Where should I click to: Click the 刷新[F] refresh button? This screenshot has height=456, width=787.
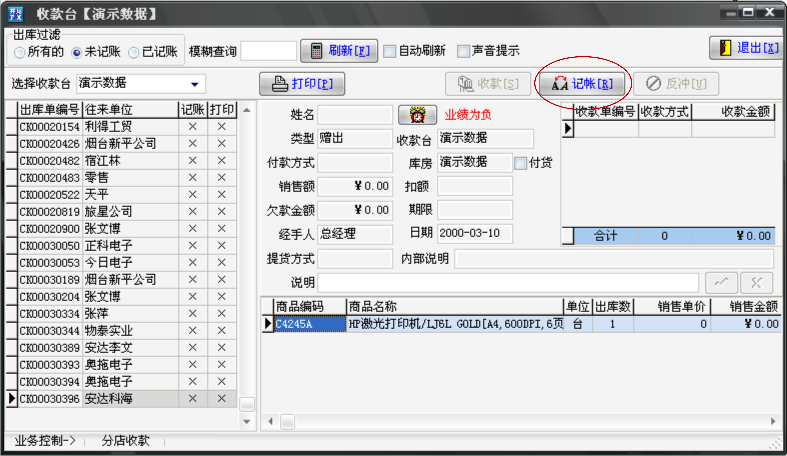pos(339,51)
